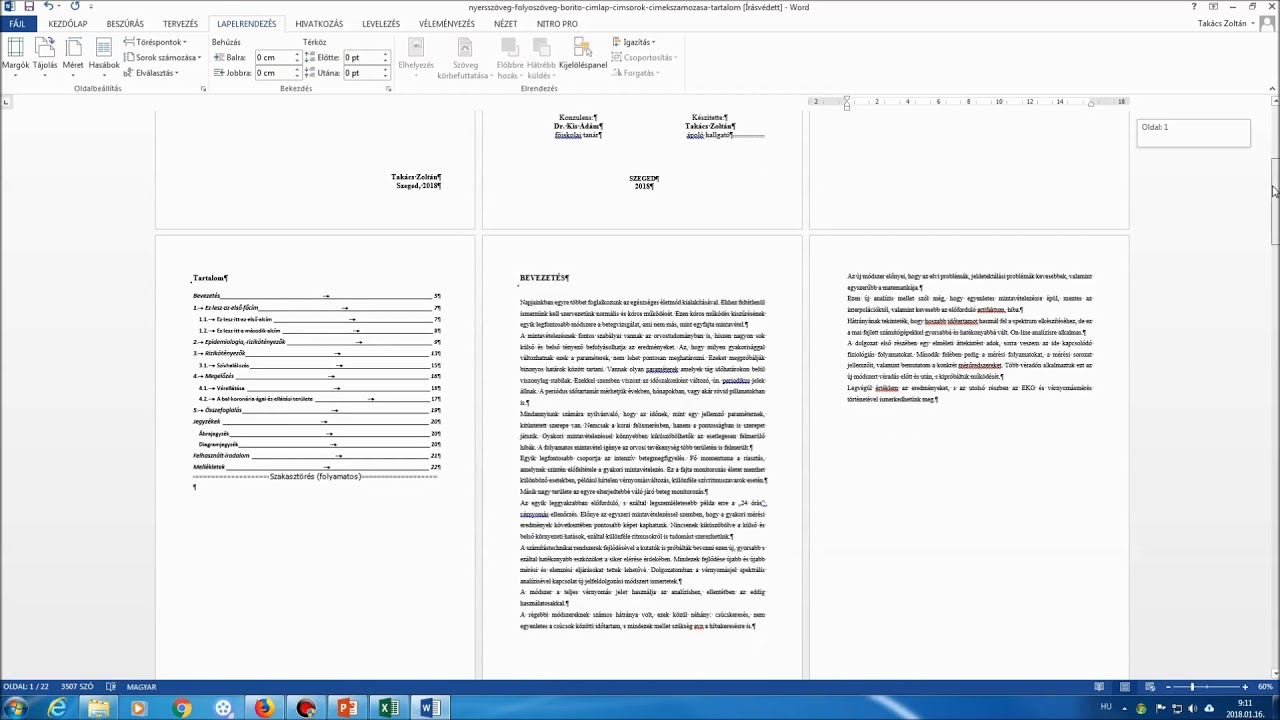
Task: Switch to the BESZÚRÁS tab
Action: [x=125, y=24]
